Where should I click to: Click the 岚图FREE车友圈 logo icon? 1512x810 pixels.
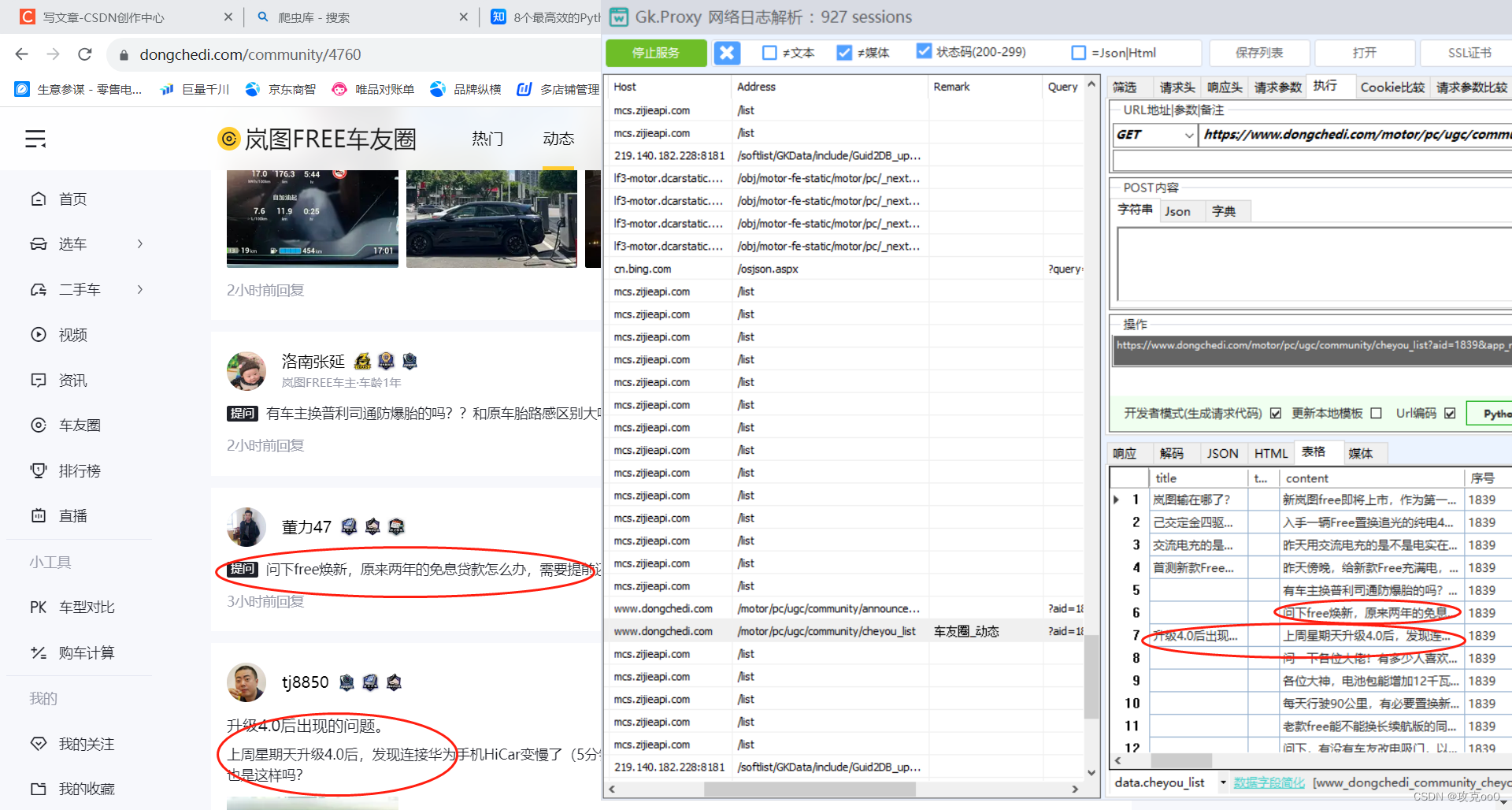228,139
